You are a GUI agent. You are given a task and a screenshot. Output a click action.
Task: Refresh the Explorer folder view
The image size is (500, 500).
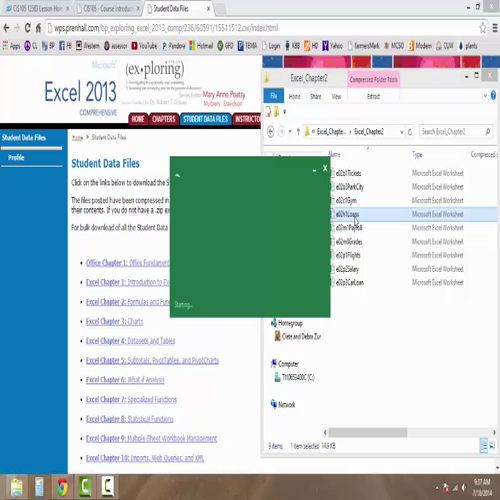(x=410, y=132)
